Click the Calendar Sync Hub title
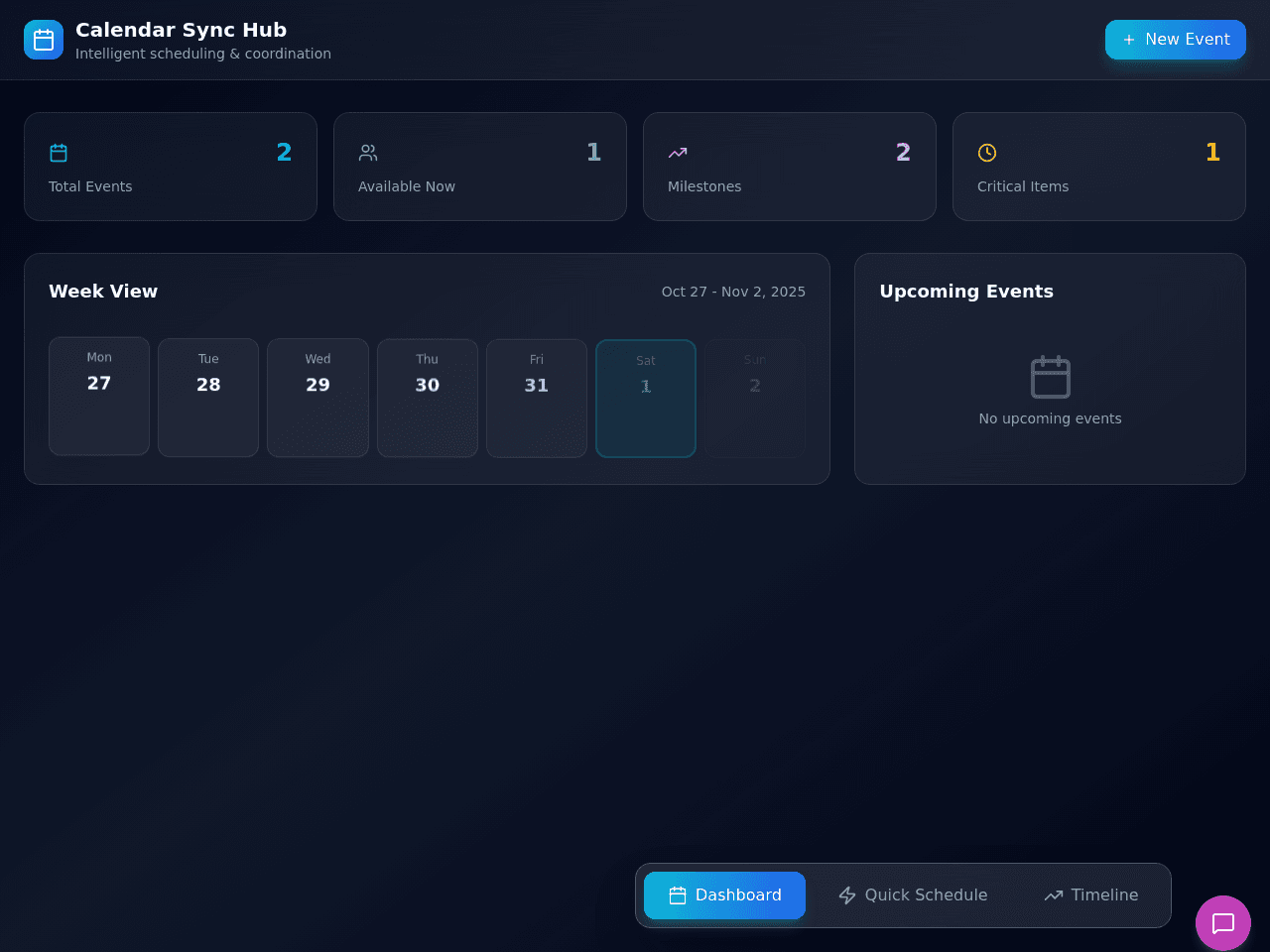This screenshot has height=952, width=1270. pyautogui.click(x=182, y=30)
